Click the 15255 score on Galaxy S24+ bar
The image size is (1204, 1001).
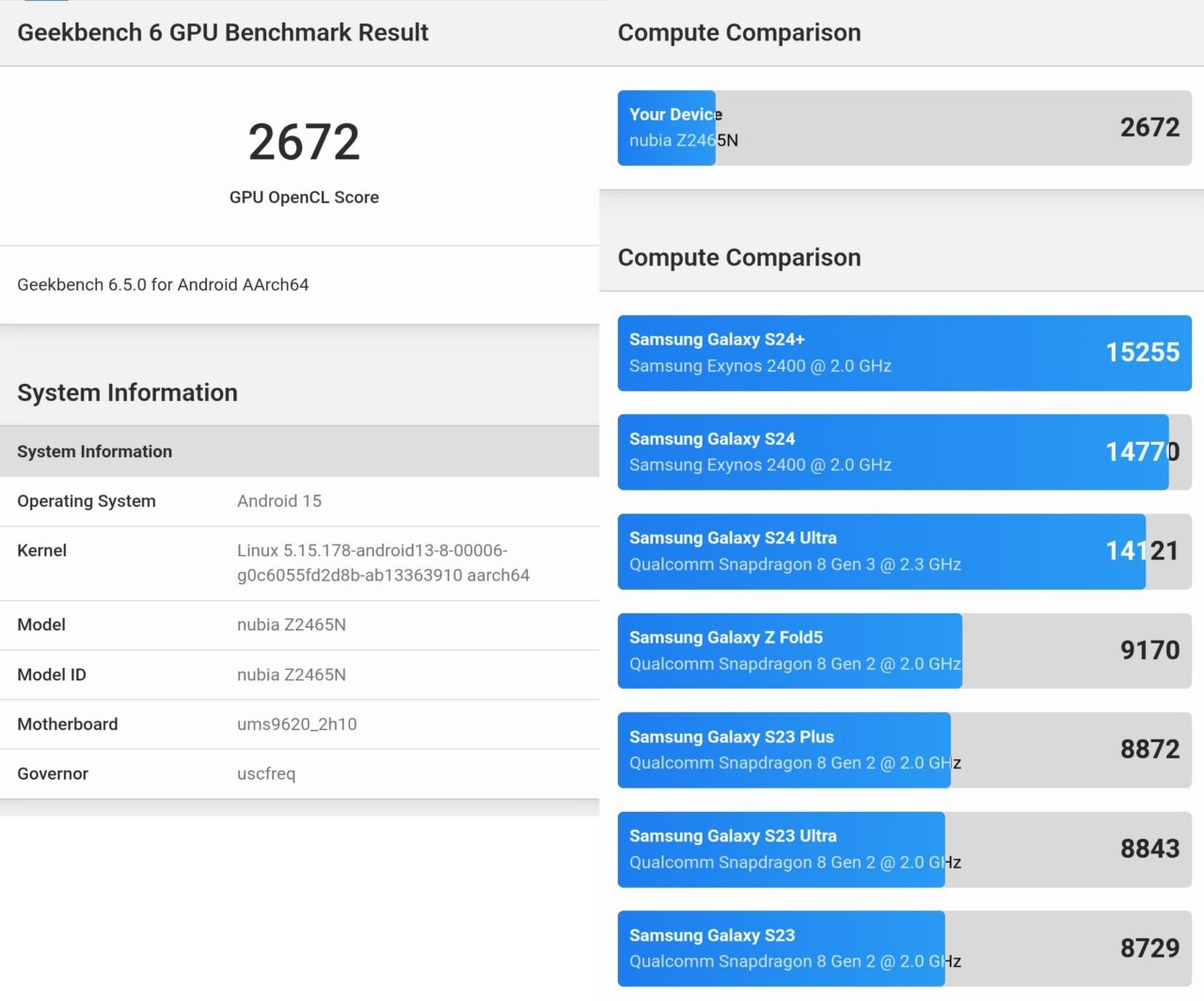pyautogui.click(x=1142, y=353)
